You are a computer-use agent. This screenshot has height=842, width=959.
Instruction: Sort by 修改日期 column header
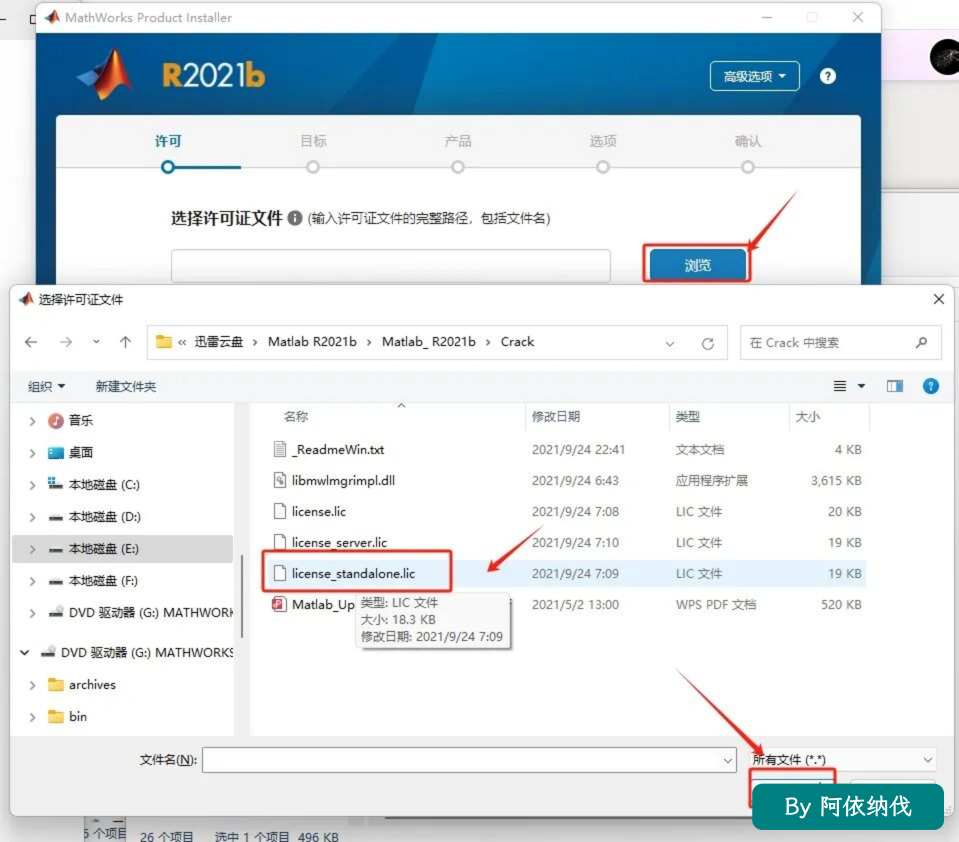tap(555, 416)
